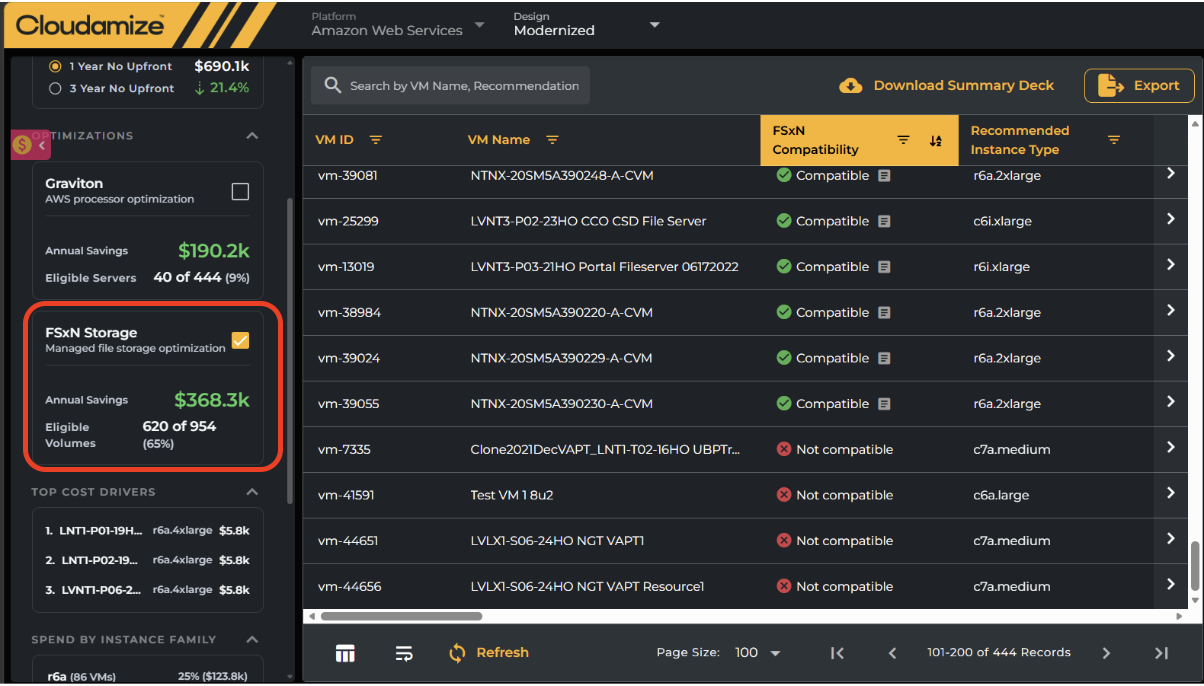
Task: Click the table's horizontal scrollbar thumb
Action: pos(400,616)
